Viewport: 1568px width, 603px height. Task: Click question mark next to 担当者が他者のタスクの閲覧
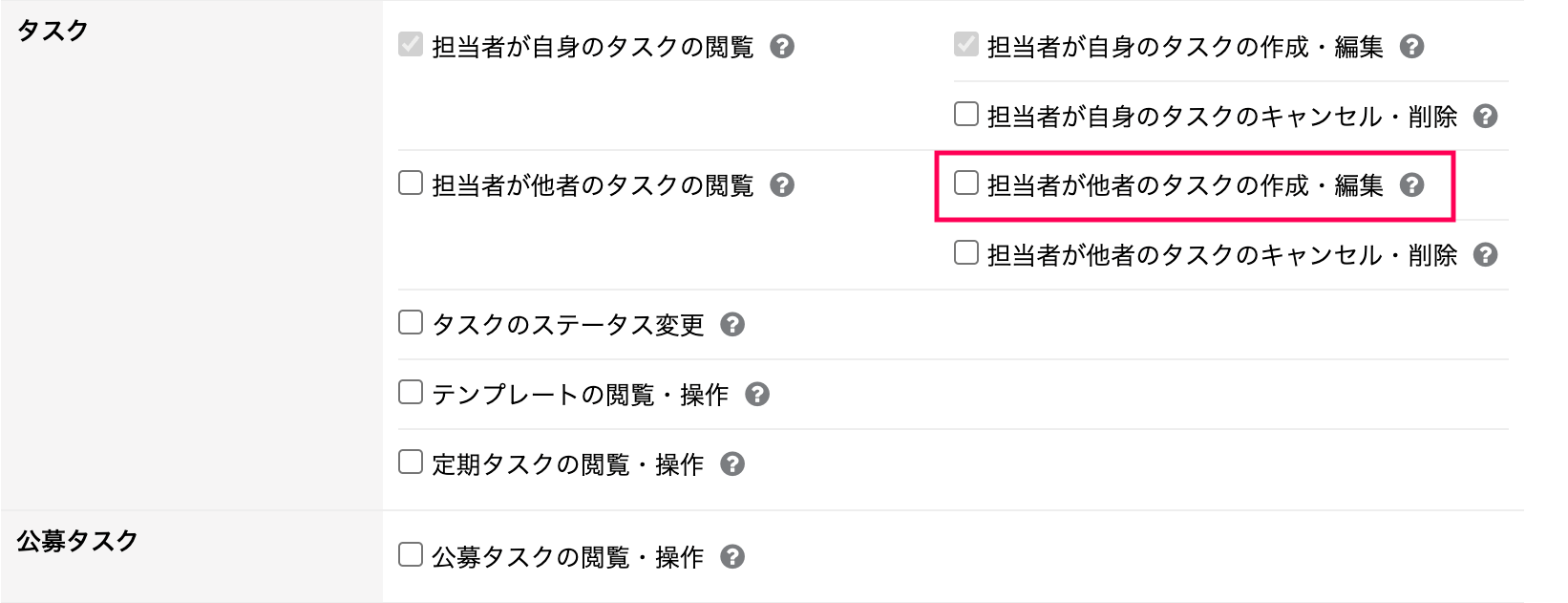[x=782, y=184]
